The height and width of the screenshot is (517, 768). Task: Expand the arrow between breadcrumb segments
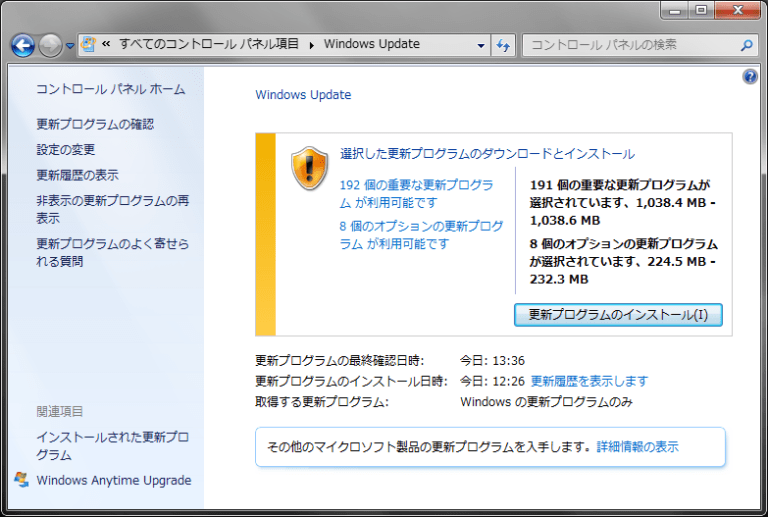312,45
